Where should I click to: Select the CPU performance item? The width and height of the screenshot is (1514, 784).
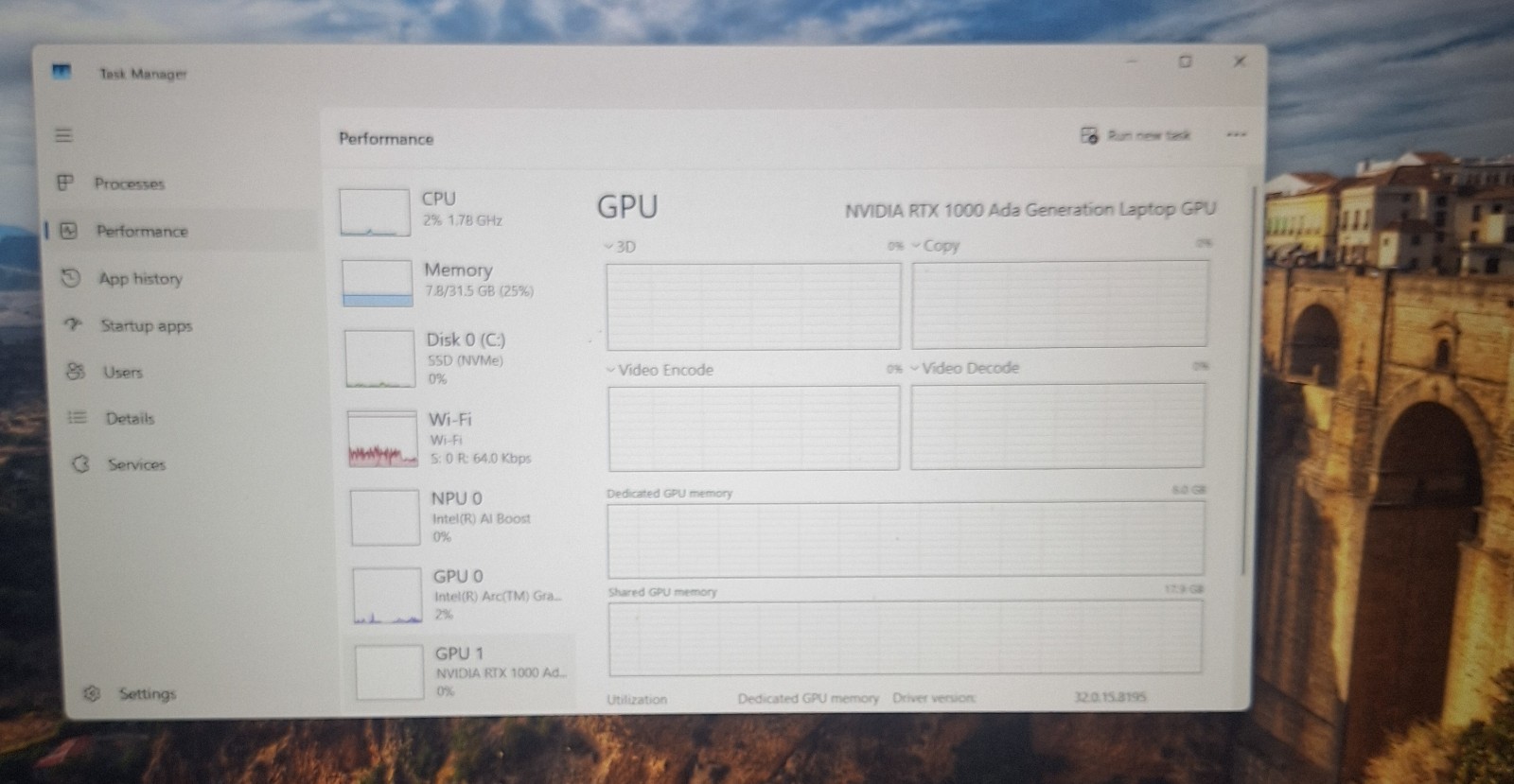[454, 210]
